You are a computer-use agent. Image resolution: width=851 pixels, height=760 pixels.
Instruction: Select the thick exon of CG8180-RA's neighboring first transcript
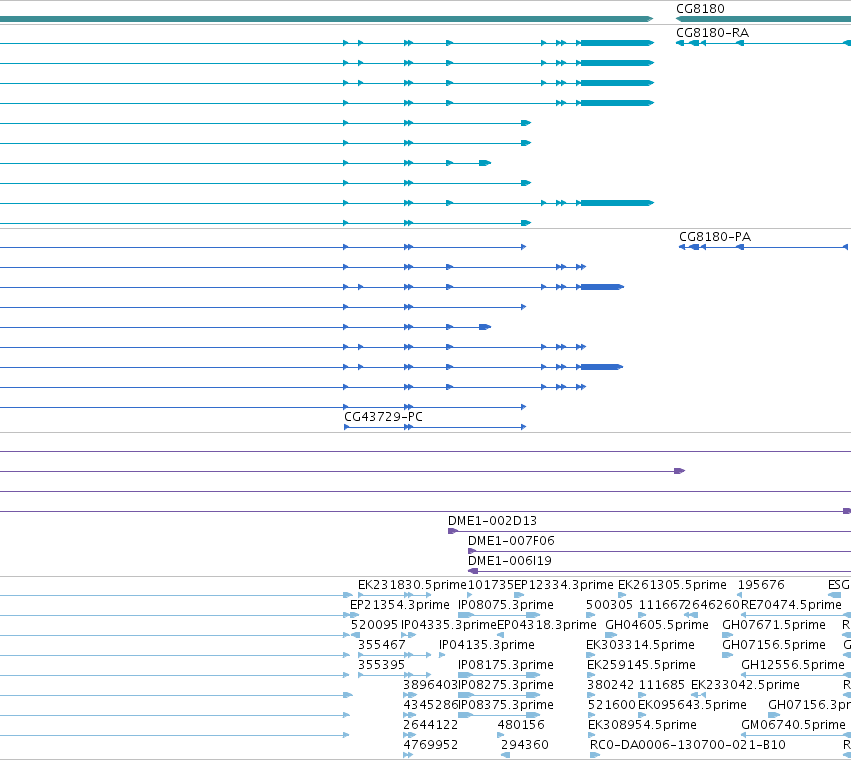pos(617,43)
